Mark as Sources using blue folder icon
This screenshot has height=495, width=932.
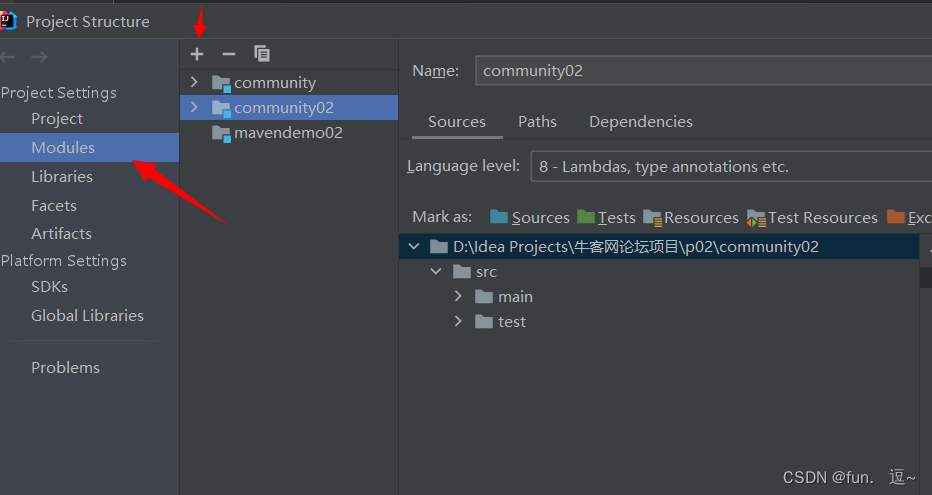click(x=499, y=217)
